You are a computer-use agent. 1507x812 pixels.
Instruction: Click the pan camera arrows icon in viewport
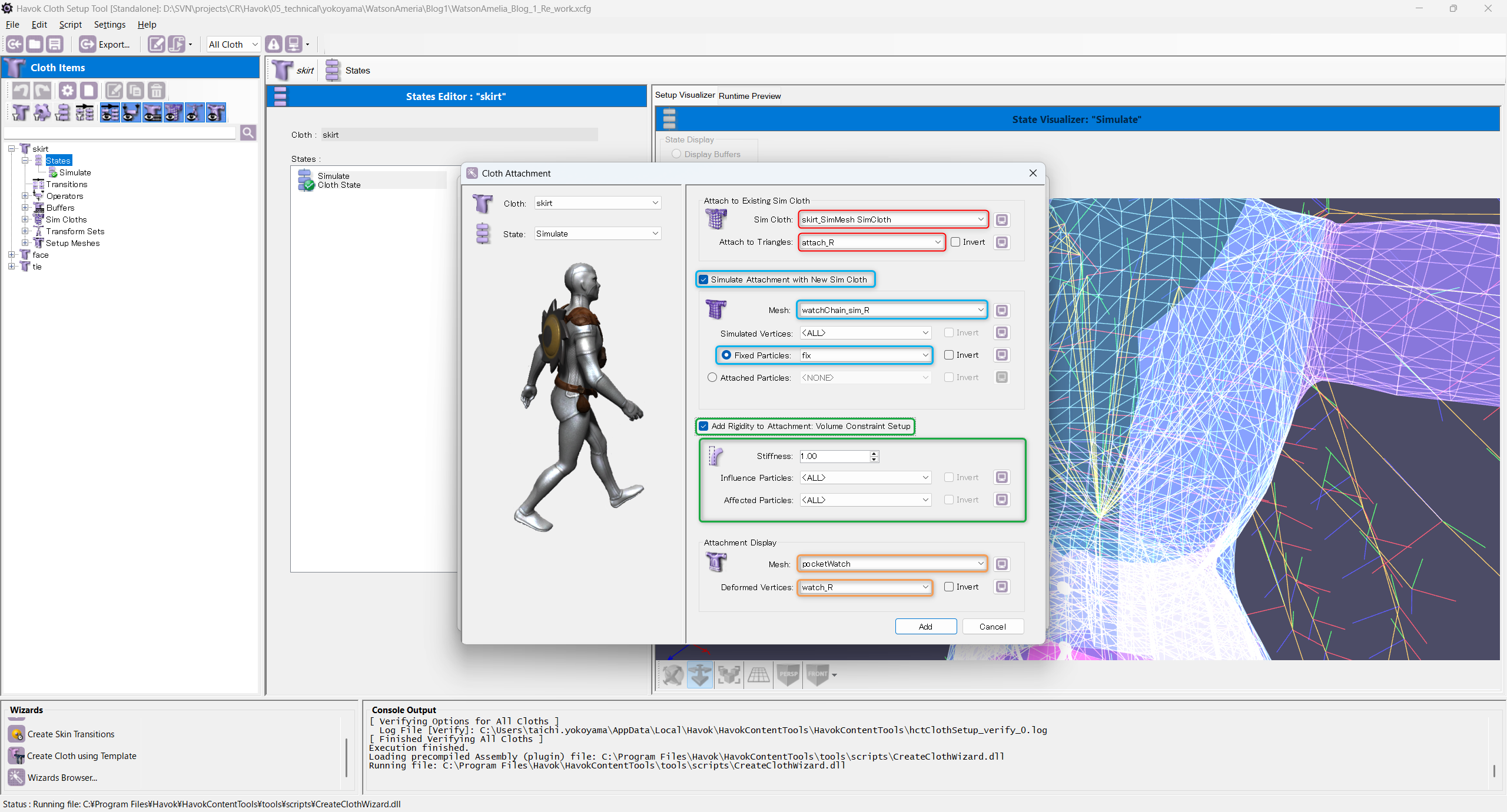tap(700, 674)
